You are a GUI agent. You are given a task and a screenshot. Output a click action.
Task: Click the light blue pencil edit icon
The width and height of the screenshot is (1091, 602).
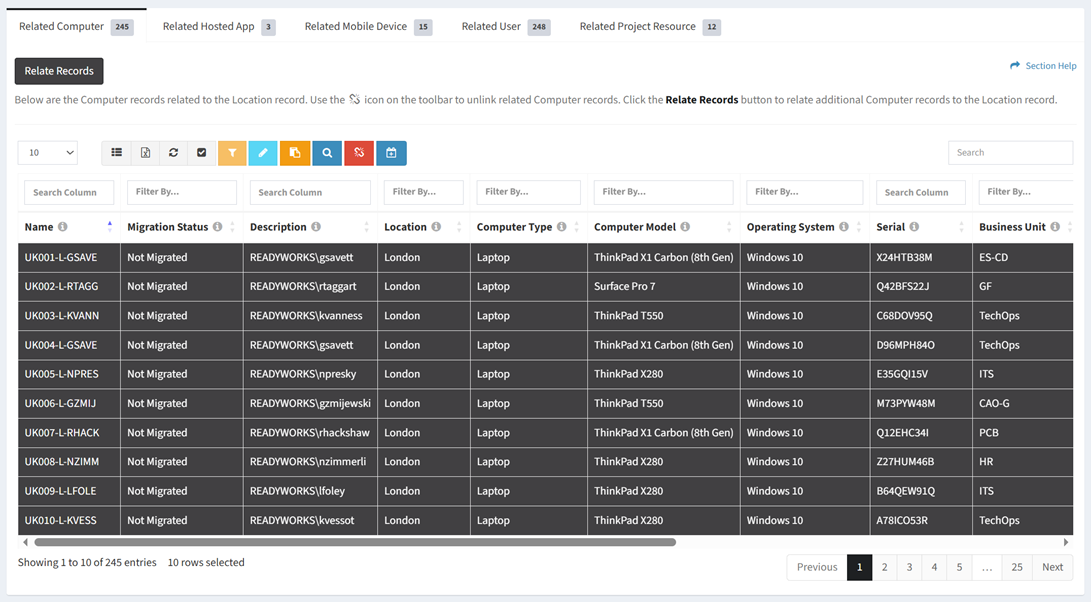click(263, 153)
